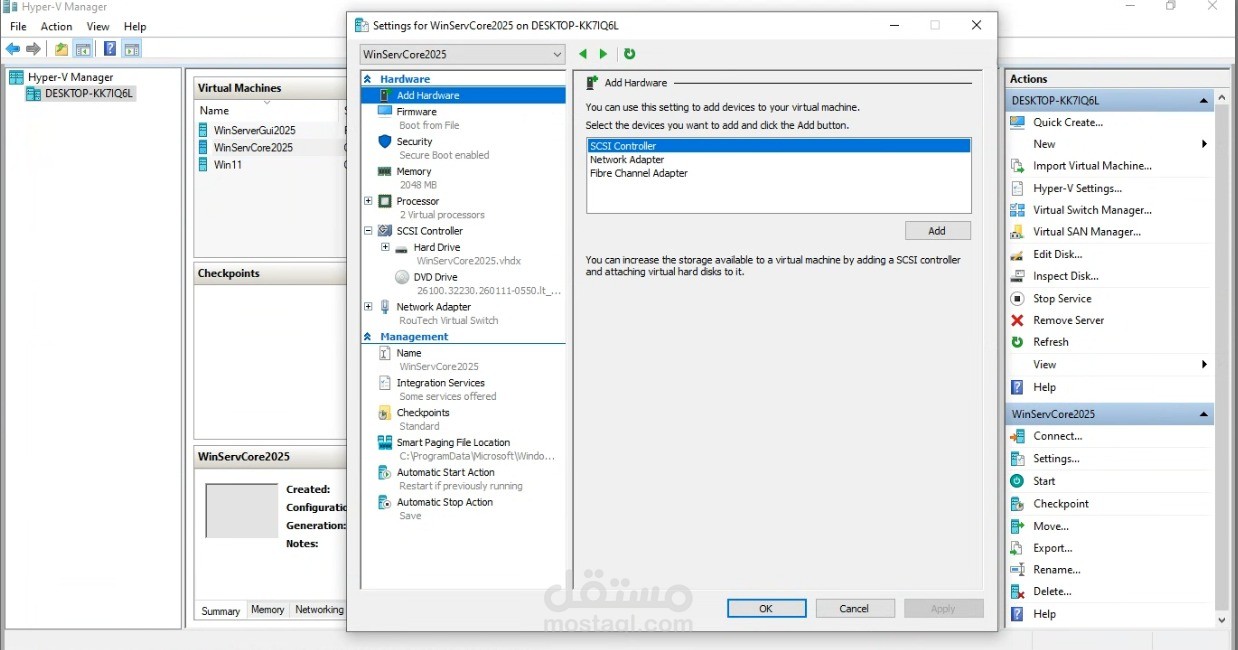
Task: Click the Hyper-V Settings icon
Action: 1017,188
